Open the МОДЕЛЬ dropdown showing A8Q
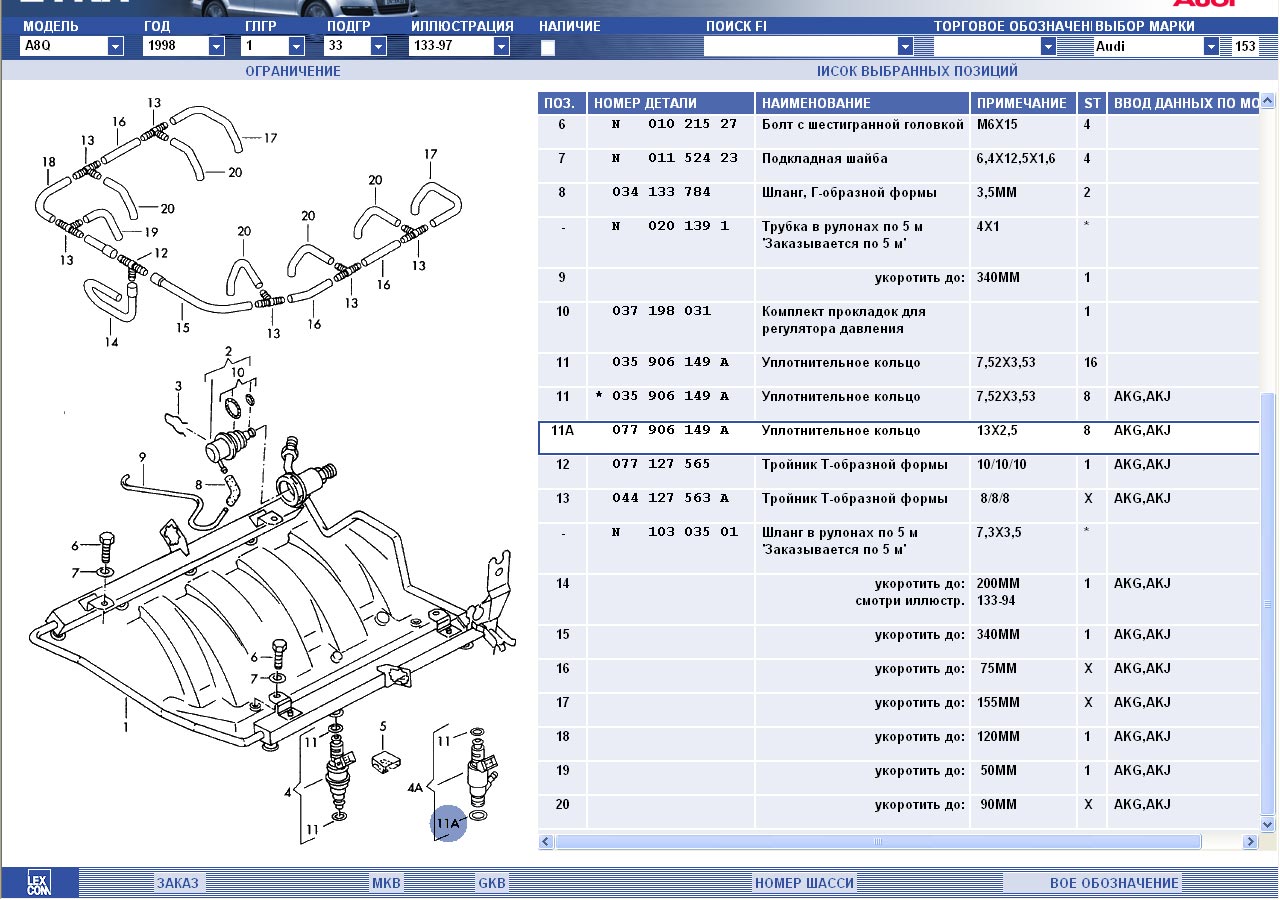 (115, 46)
